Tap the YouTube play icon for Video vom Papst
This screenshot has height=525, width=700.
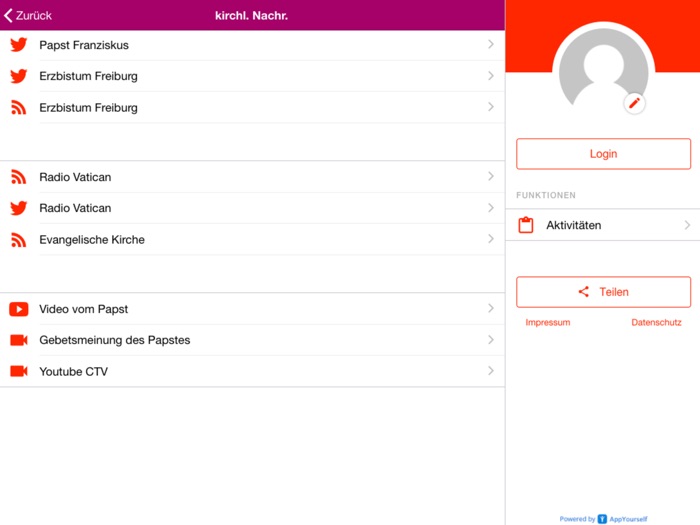tap(19, 309)
